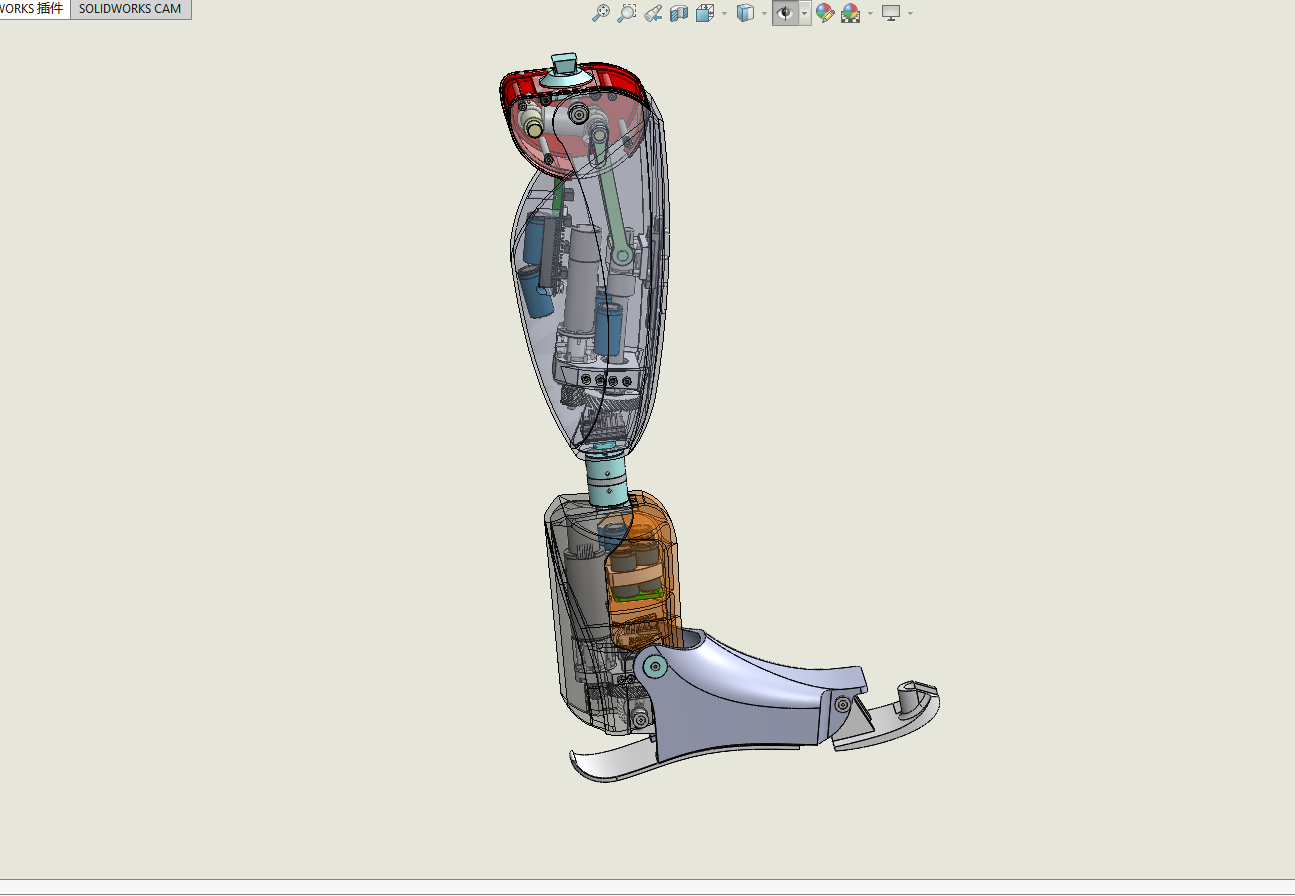Click the Edit Appearance icon
1295x896 pixels.
(825, 13)
